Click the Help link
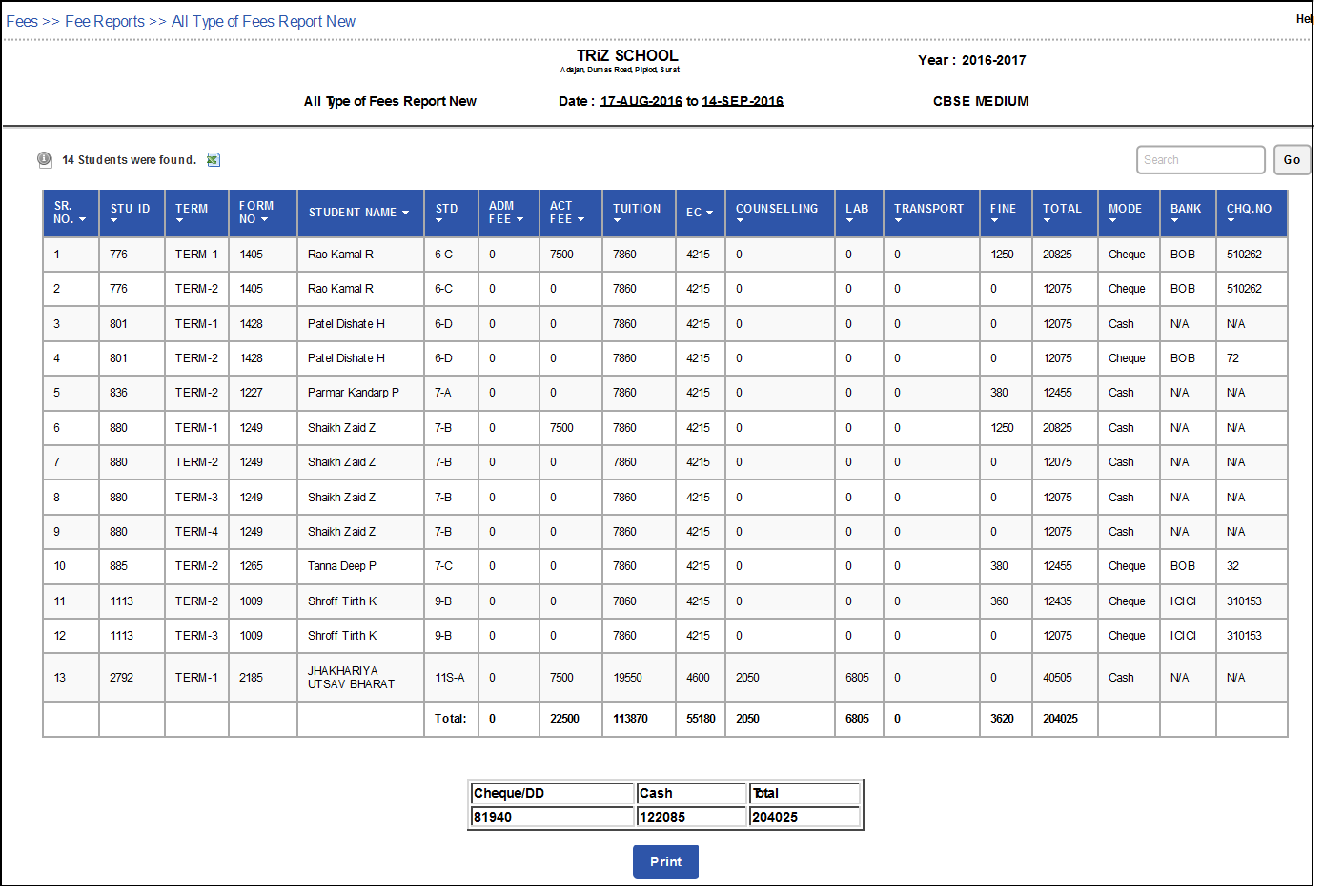The image size is (1323, 896). (x=1304, y=18)
